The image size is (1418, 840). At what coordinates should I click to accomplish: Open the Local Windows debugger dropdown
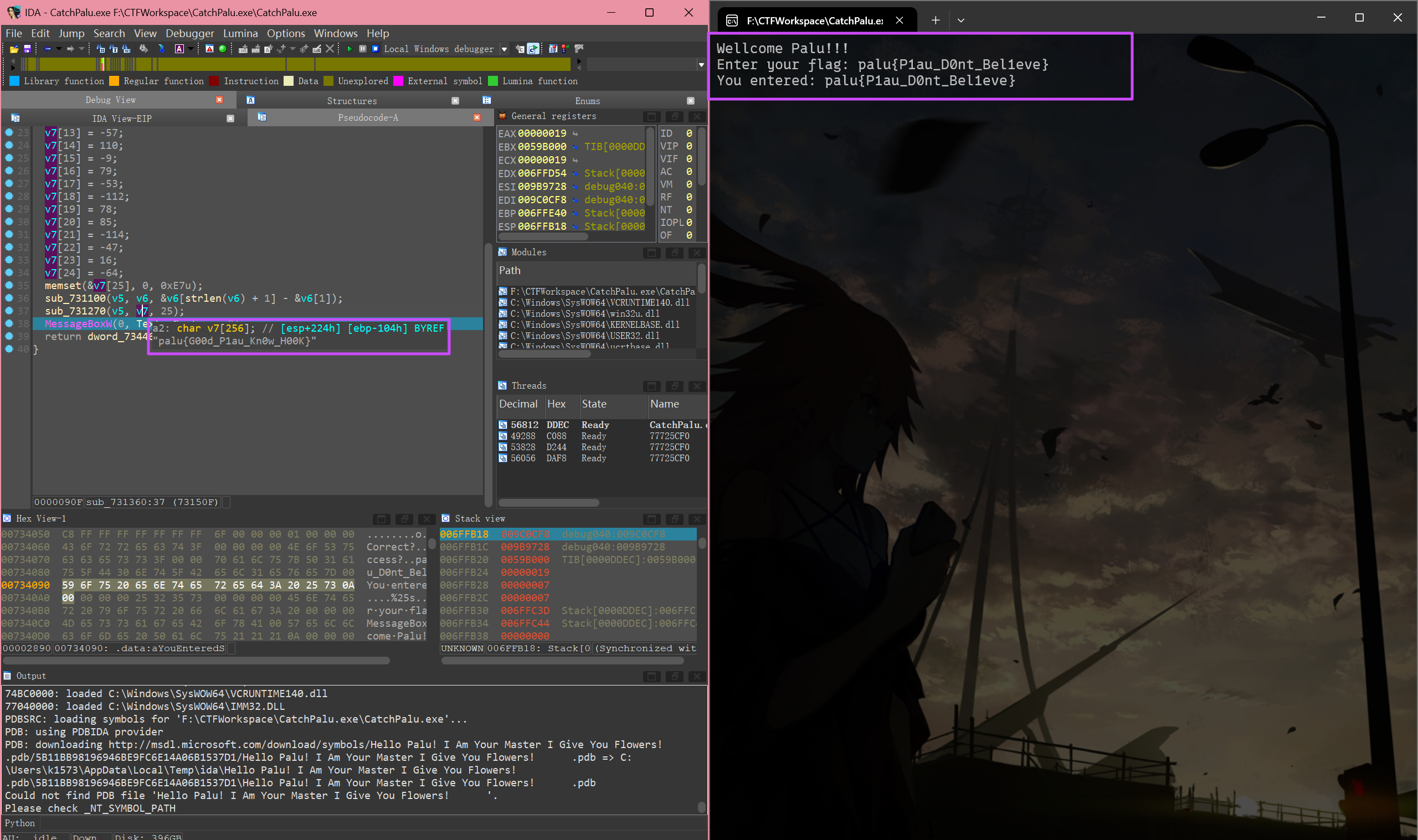504,49
